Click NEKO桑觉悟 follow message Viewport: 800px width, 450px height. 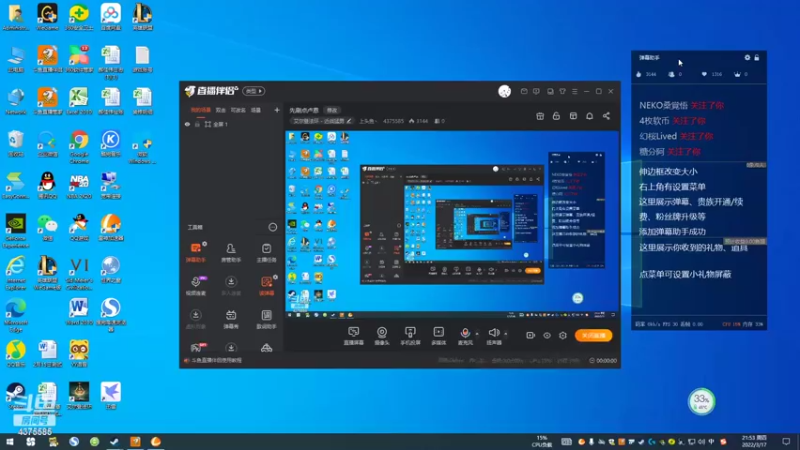pyautogui.click(x=682, y=106)
